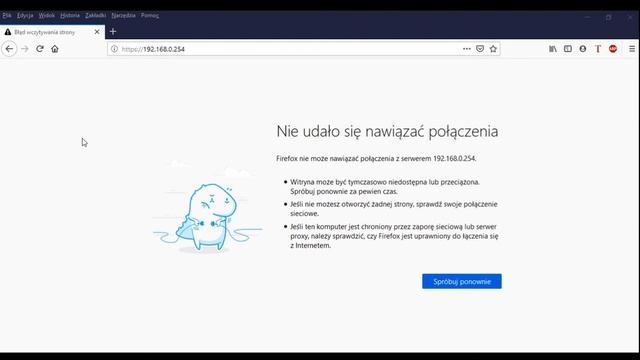Toggle sidebars with the sidebar icon

(x=568, y=49)
